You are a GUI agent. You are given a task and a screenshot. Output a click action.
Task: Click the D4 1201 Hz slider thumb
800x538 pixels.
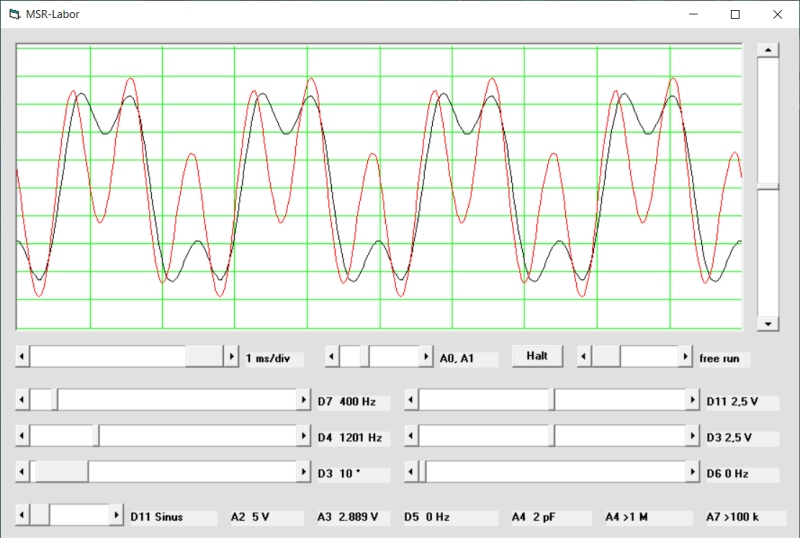97,437
